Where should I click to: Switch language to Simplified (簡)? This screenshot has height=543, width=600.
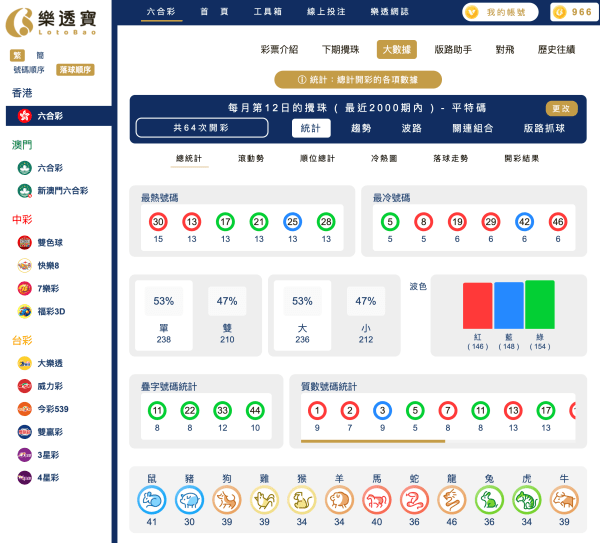click(x=40, y=56)
